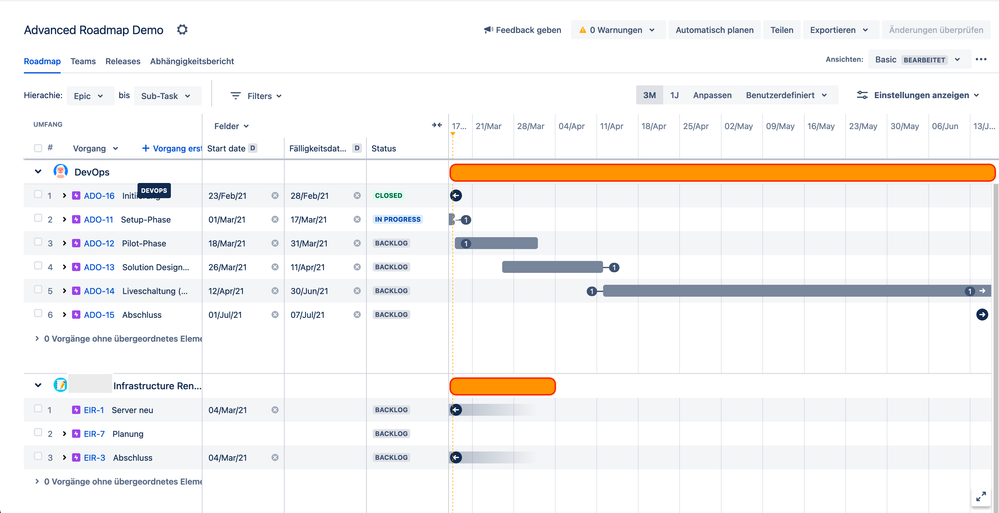Expand the ADO-11 Setup-Phase row

click(64, 219)
